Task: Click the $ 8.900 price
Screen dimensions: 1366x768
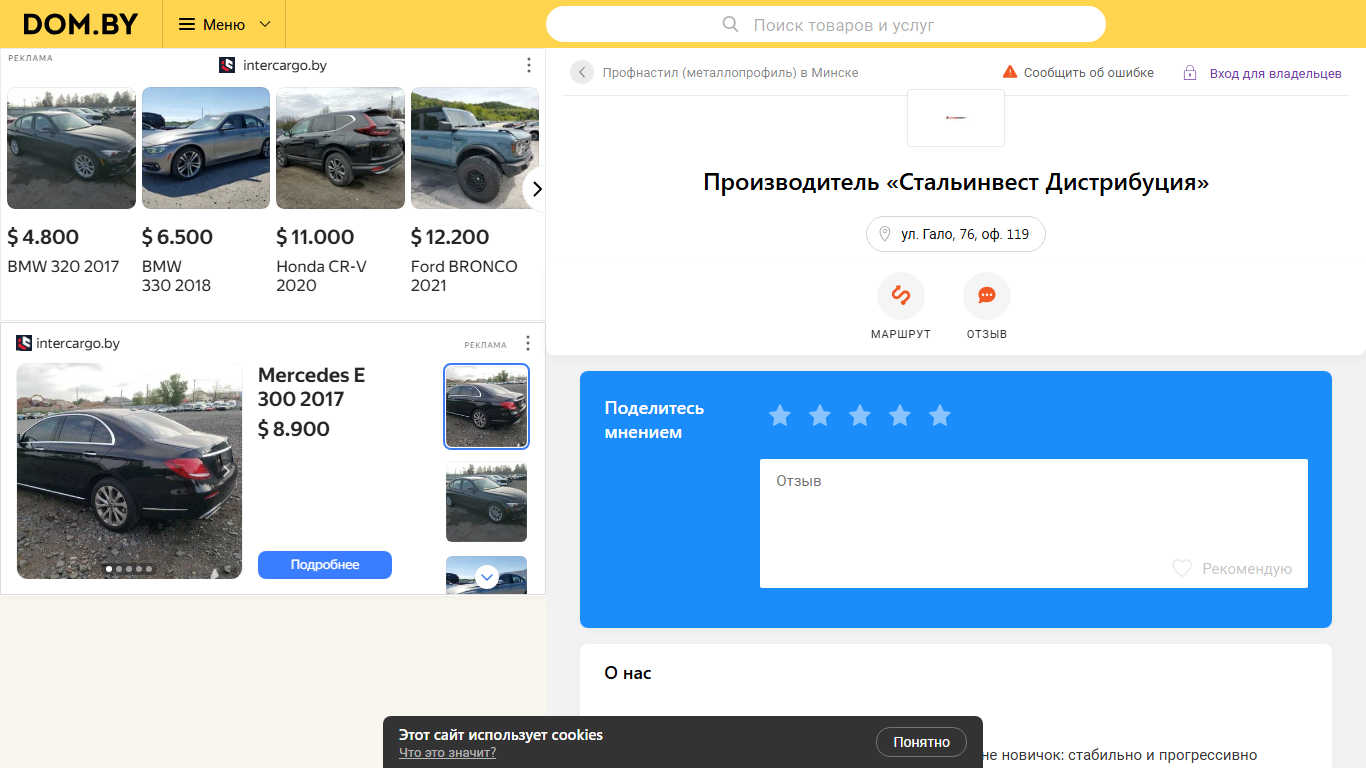Action: point(293,429)
